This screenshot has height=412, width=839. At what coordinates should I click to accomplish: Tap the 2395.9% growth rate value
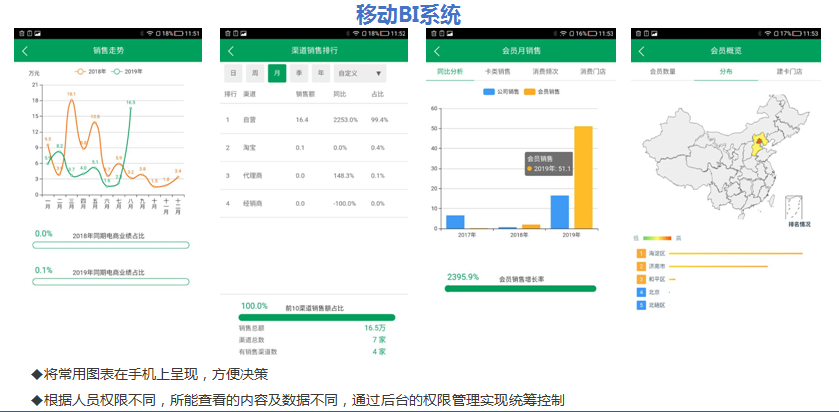463,277
